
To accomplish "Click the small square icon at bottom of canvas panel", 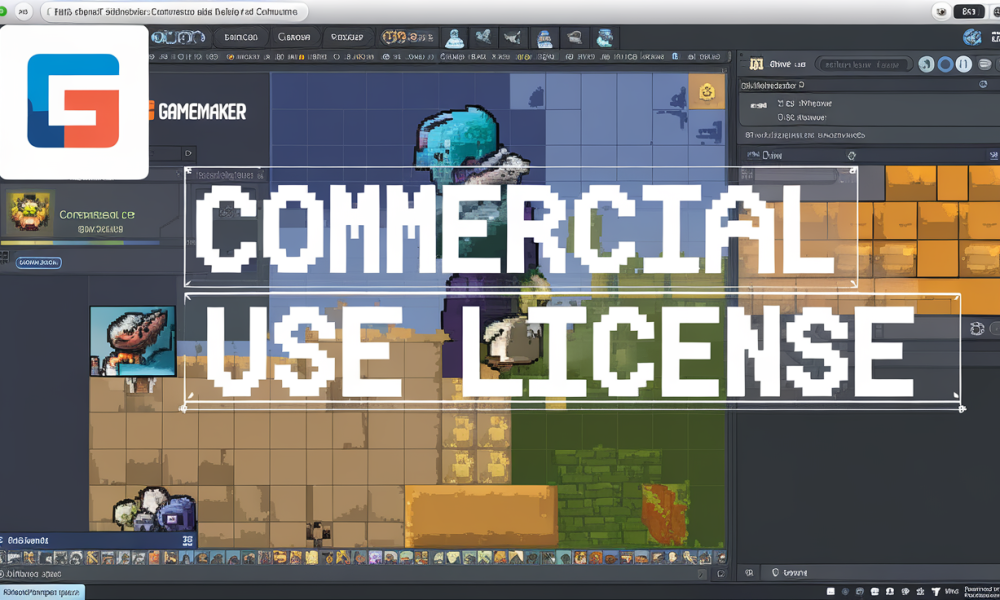I will point(721,574).
